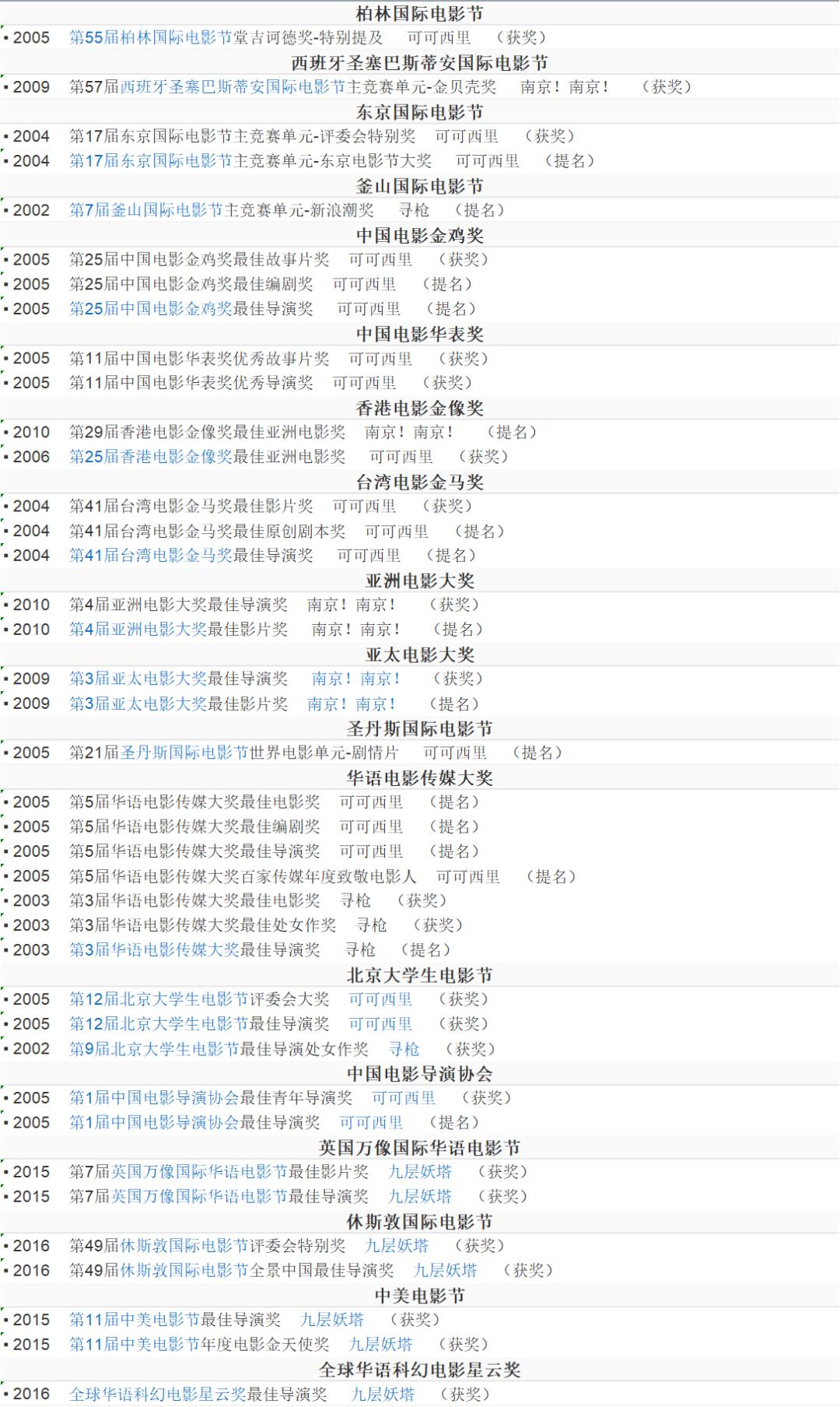Select the 柏林国际电影节 section heading
Screen dimensions: 840x1407
[420, 13]
